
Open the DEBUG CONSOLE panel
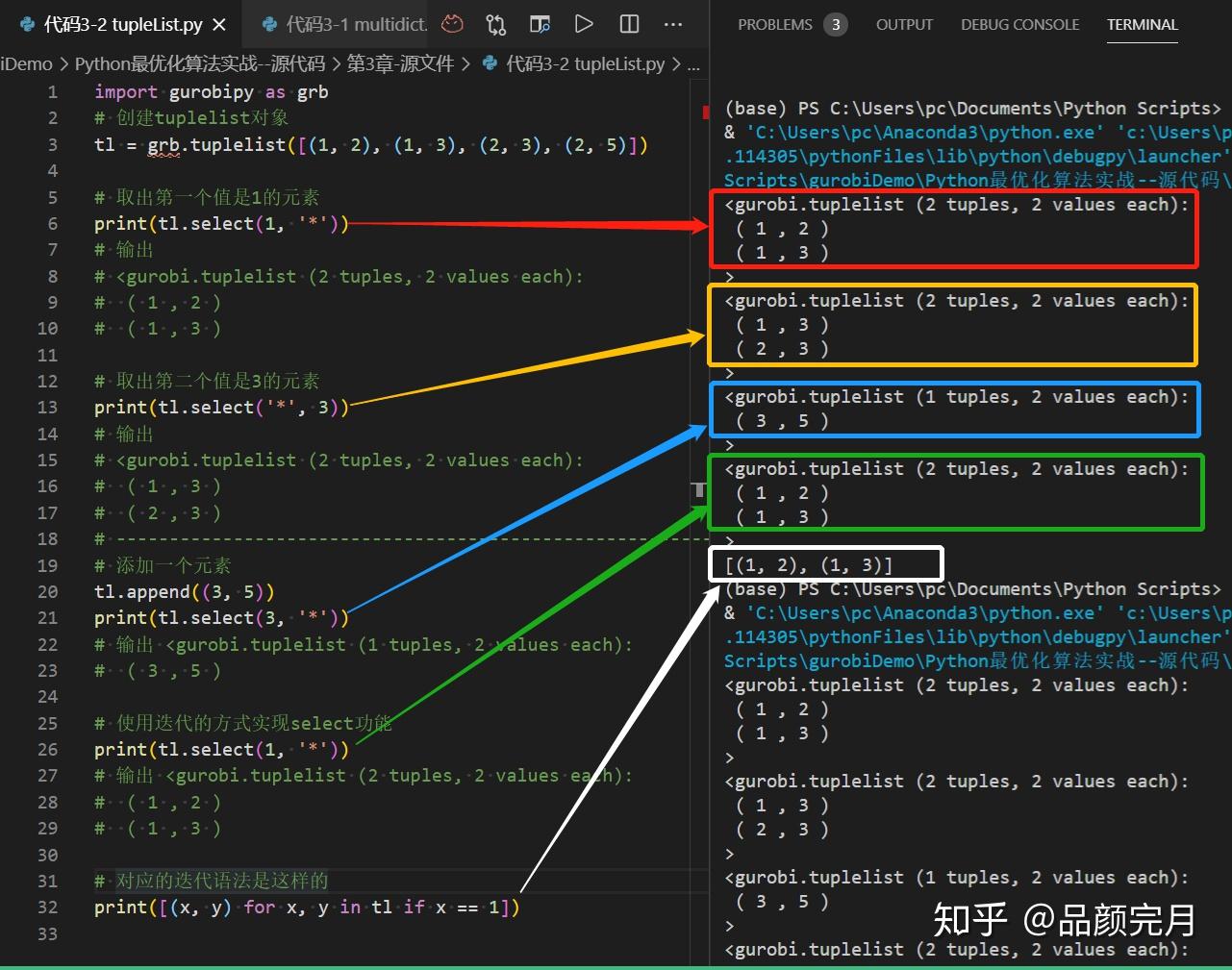click(1019, 24)
